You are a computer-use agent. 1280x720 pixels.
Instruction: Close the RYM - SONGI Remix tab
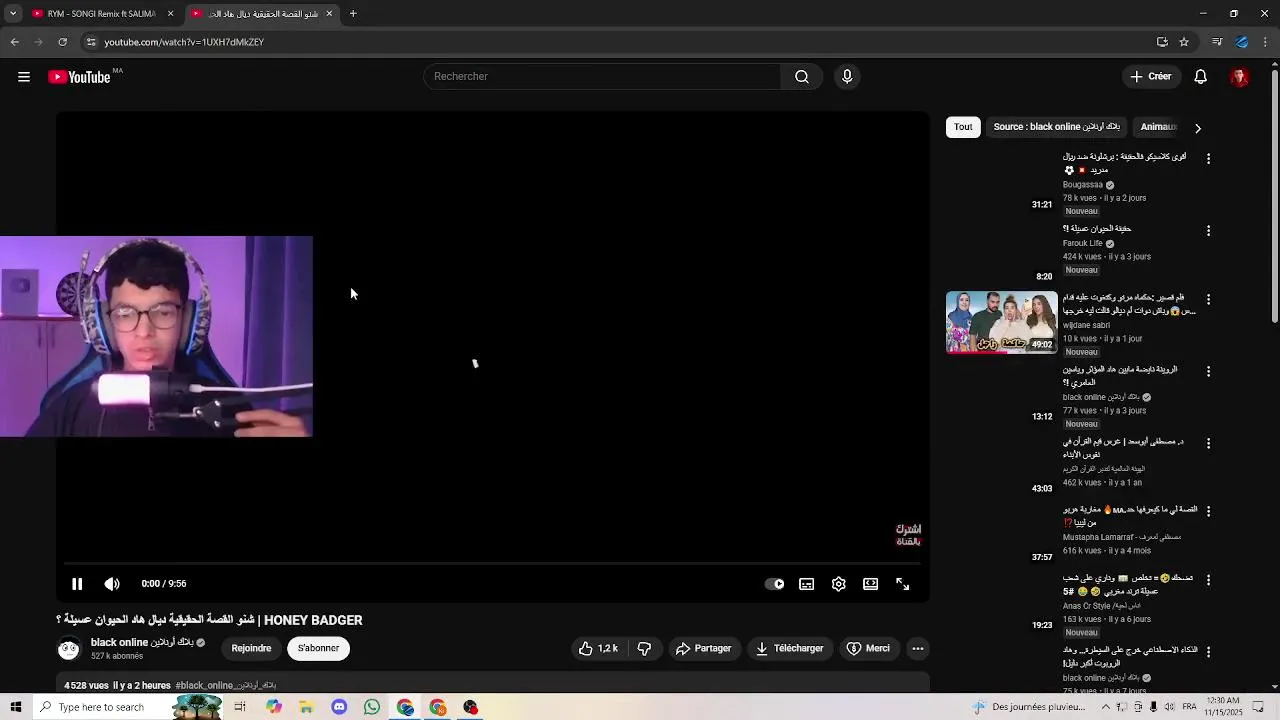click(170, 14)
